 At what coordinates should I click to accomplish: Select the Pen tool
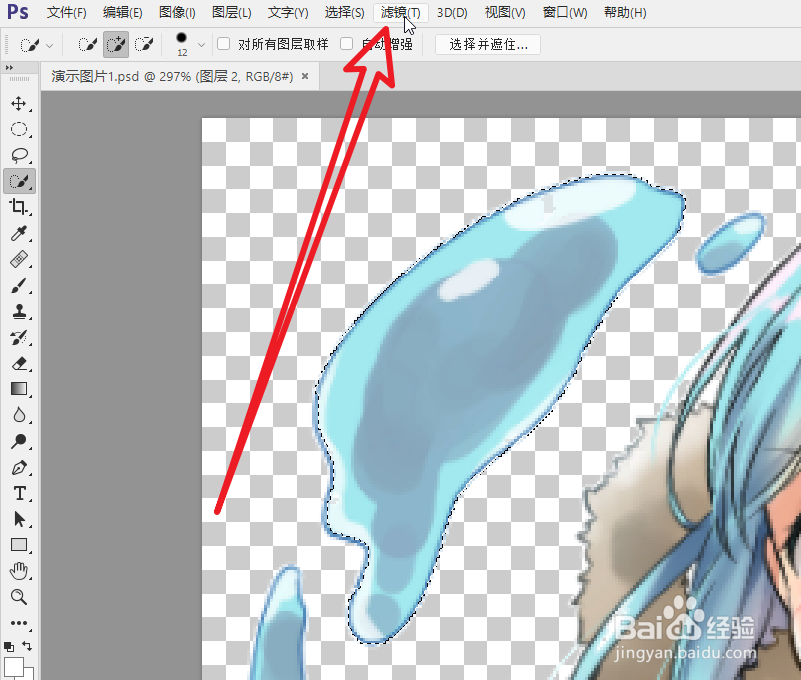point(19,467)
